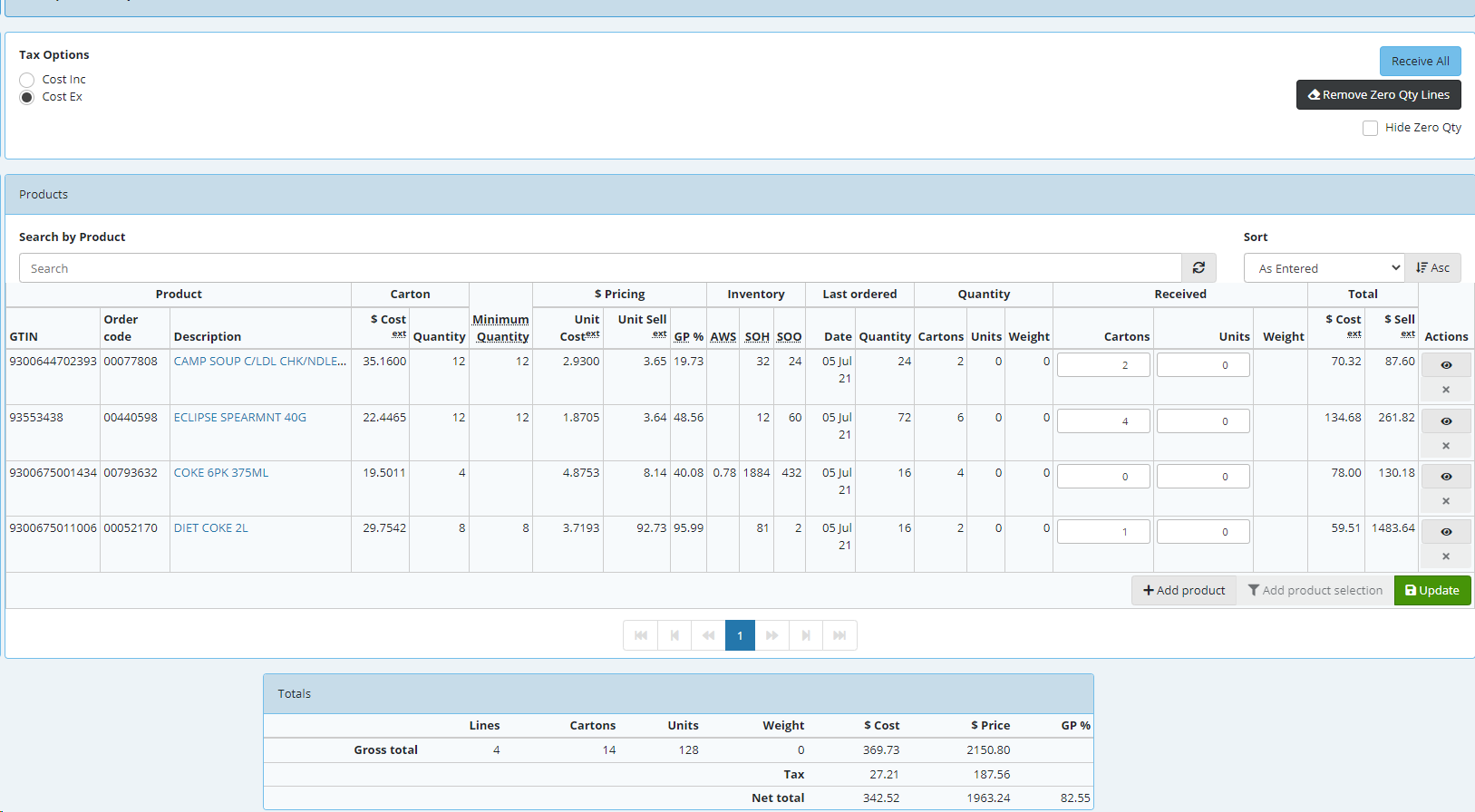The height and width of the screenshot is (812, 1475).
Task: Jump forward several pages with fast-forward icon
Action: [x=772, y=635]
